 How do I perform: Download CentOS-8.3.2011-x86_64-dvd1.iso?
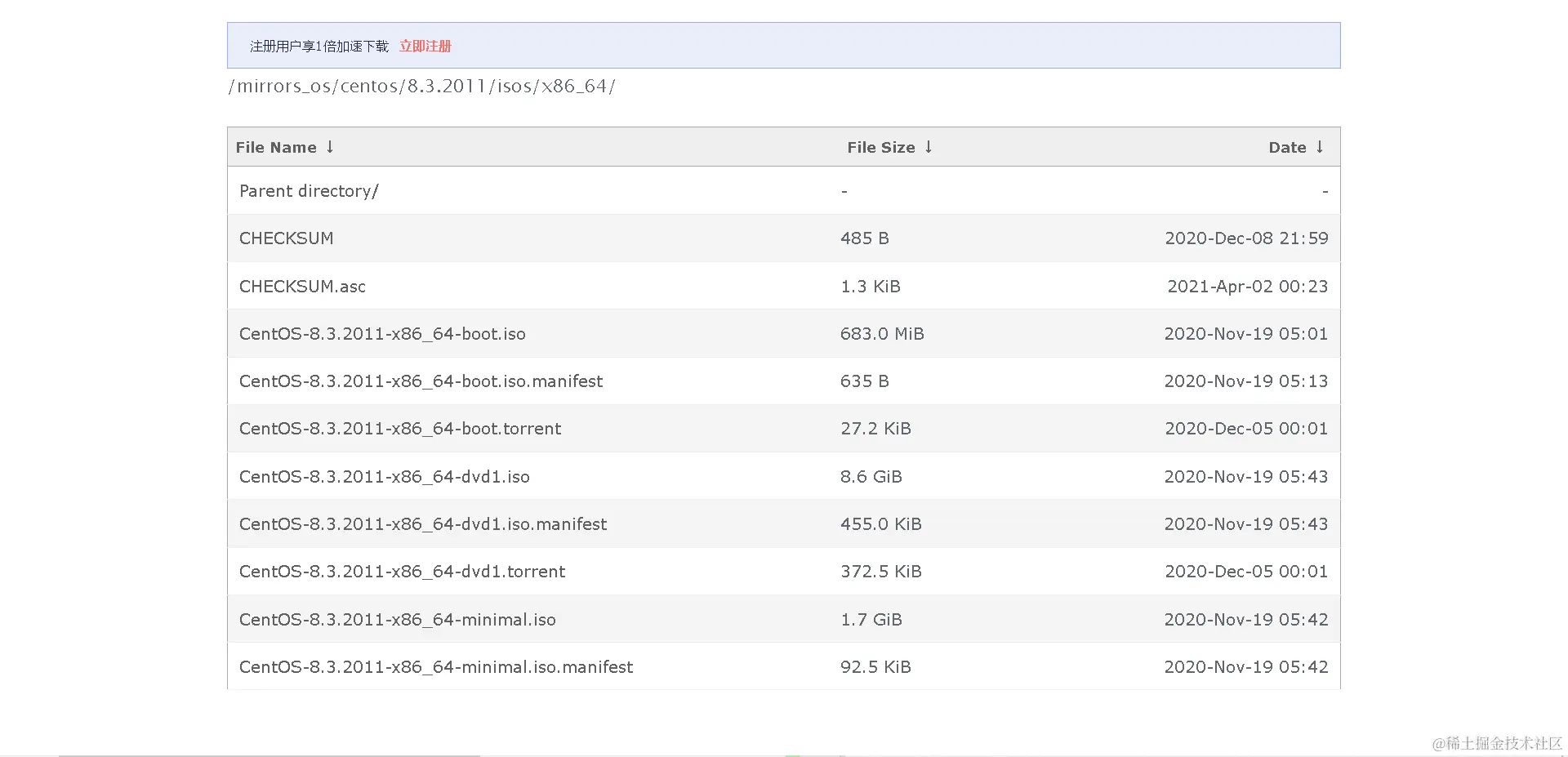pyautogui.click(x=384, y=477)
